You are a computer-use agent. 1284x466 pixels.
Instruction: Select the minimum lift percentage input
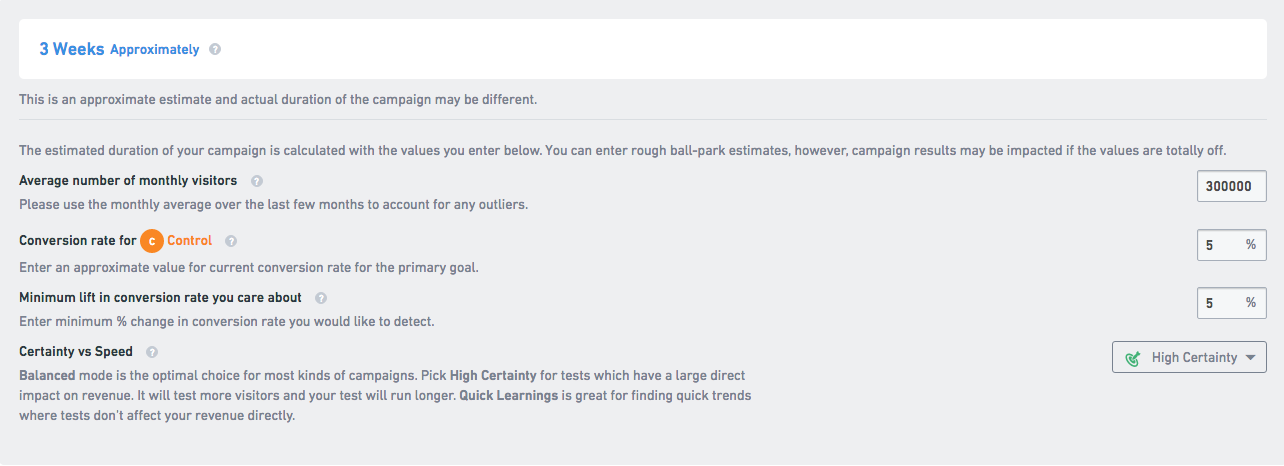coord(1220,302)
